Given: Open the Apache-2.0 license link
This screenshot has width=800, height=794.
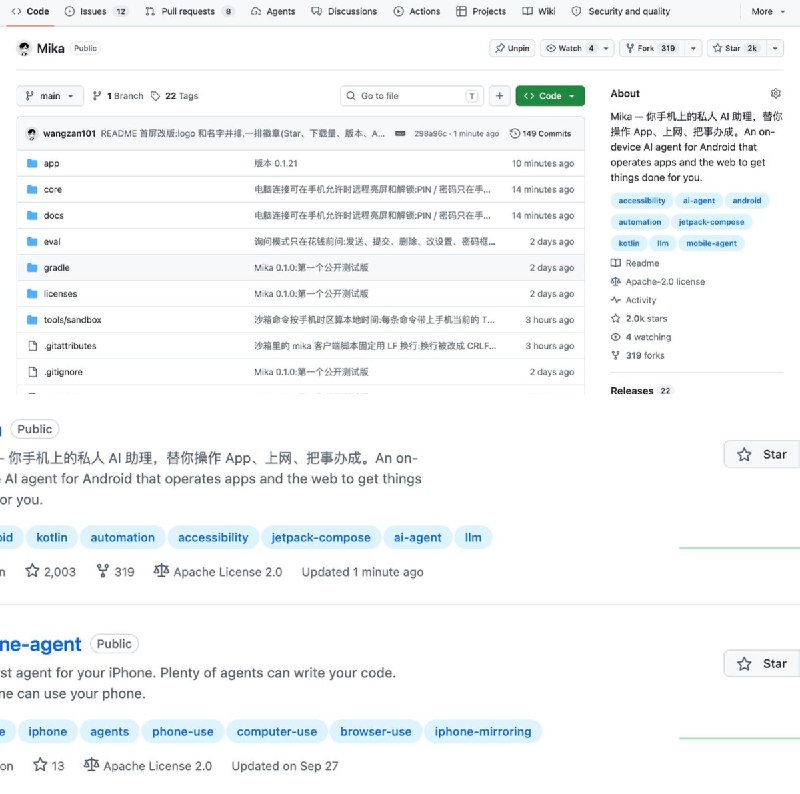Looking at the screenshot, I should click(x=658, y=282).
